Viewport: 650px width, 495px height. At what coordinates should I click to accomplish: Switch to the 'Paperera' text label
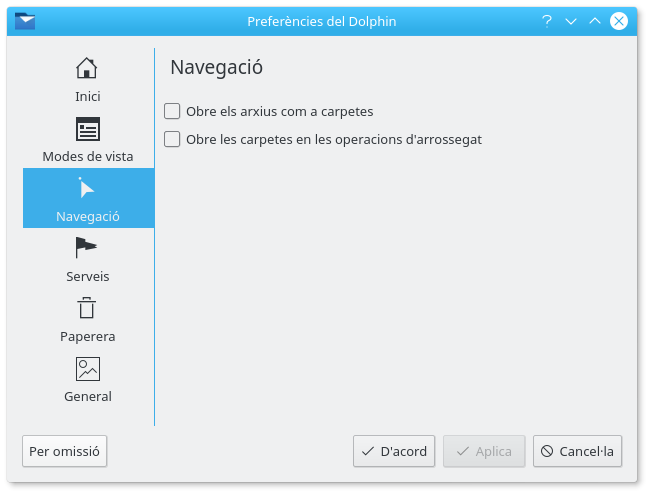87,336
